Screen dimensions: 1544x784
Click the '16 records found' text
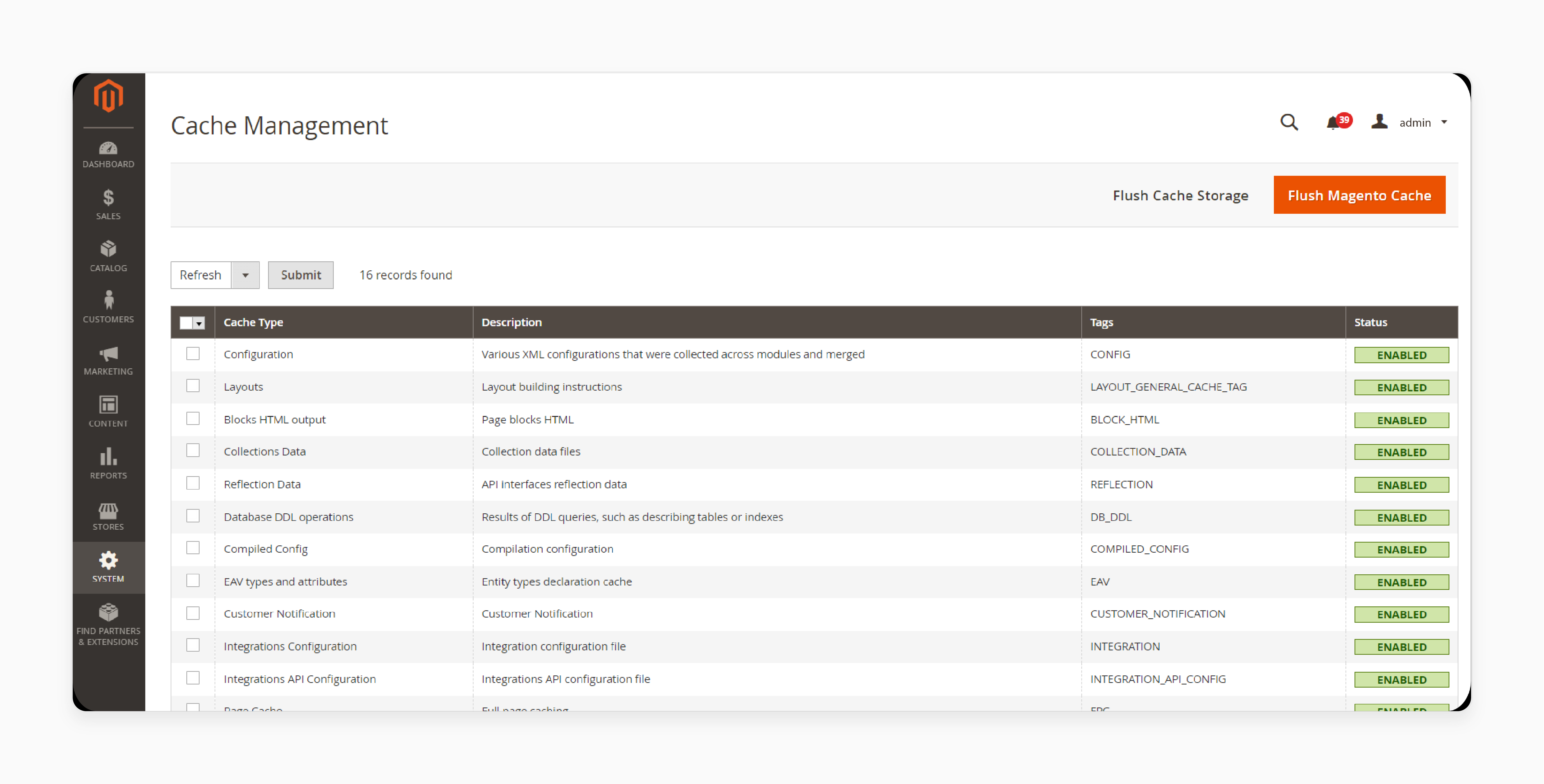pos(406,275)
